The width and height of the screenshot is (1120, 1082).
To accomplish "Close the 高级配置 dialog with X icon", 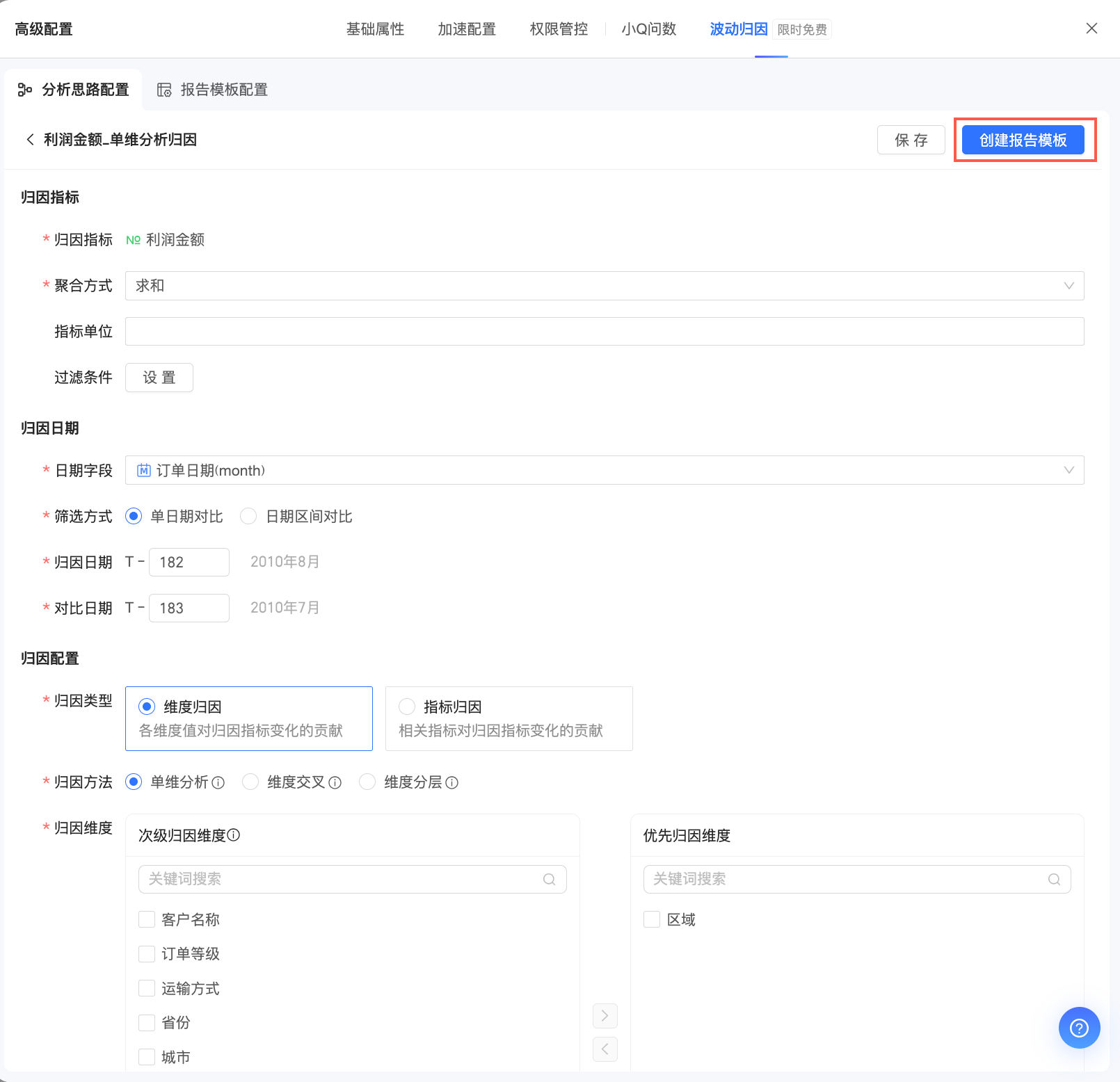I will pyautogui.click(x=1091, y=29).
